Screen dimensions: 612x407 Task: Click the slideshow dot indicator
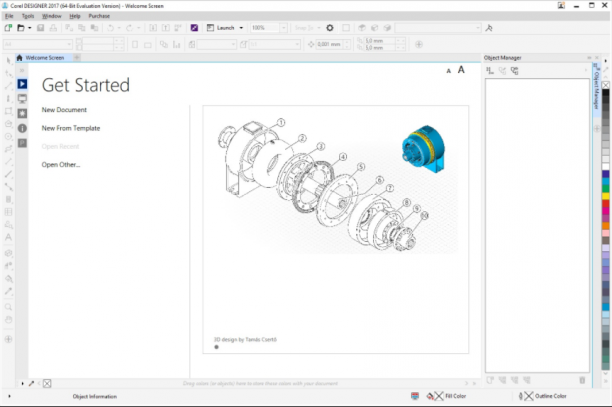[217, 347]
